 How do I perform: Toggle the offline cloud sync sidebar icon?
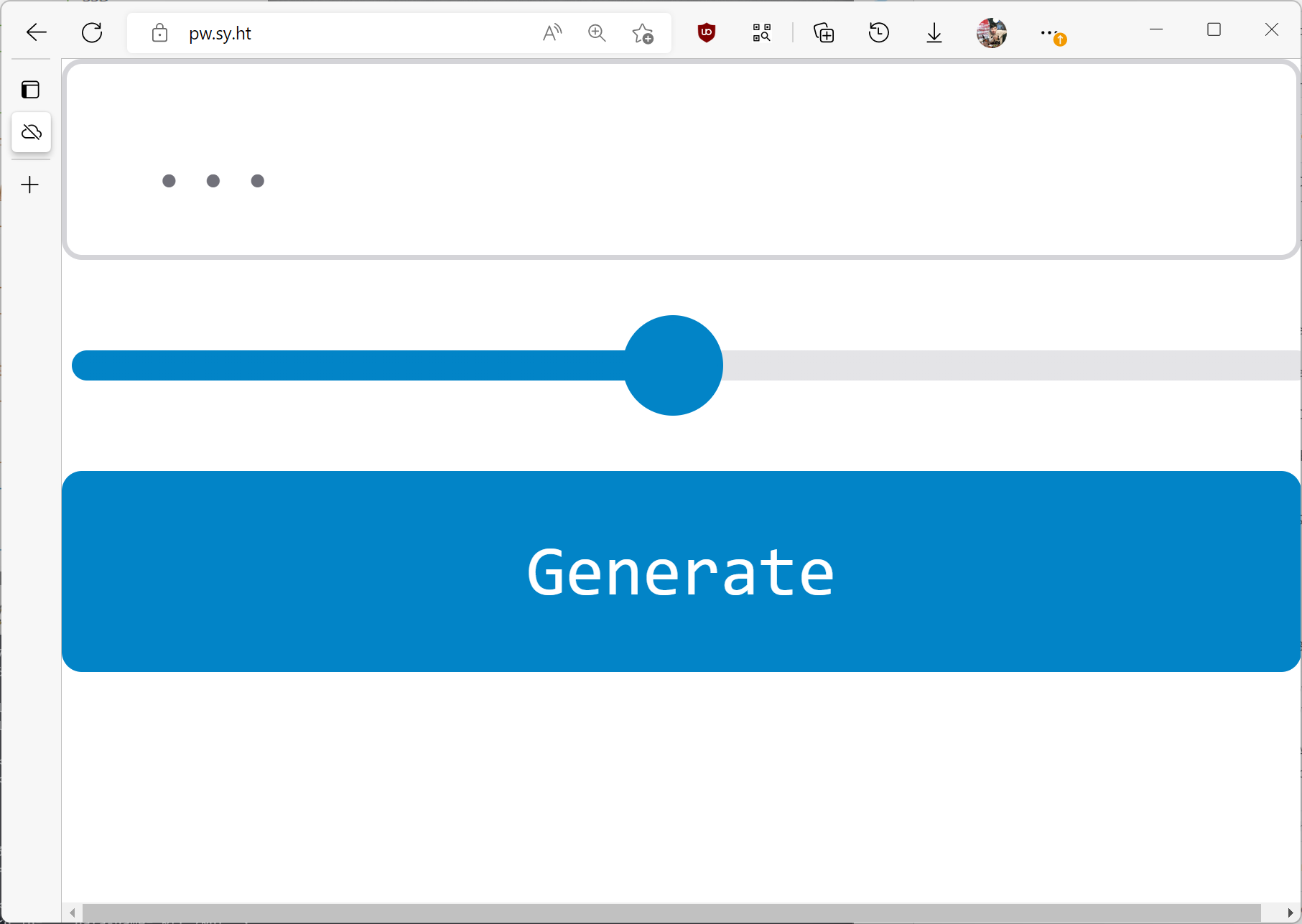31,132
